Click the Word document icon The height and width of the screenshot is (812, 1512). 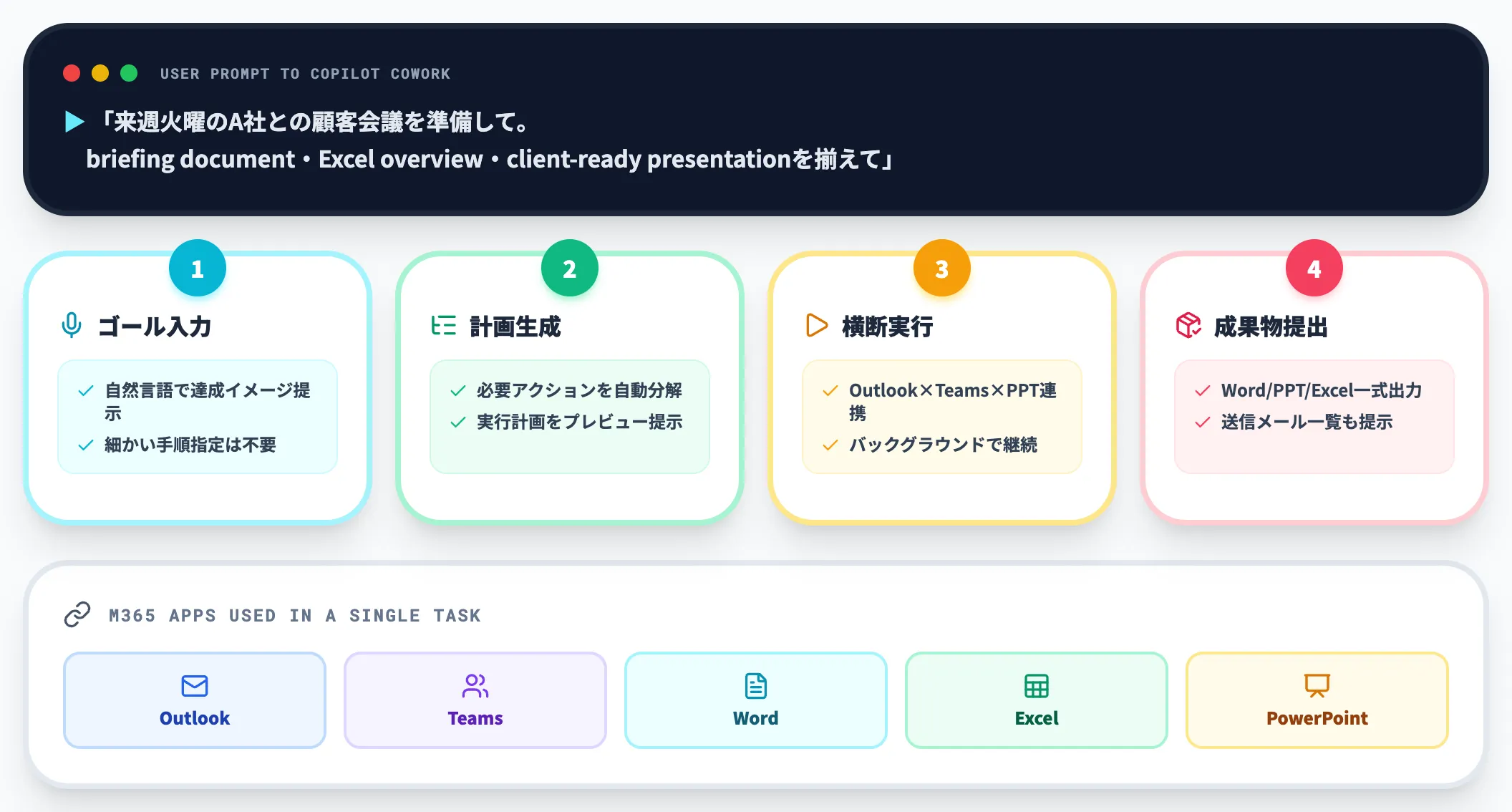pyautogui.click(x=756, y=686)
